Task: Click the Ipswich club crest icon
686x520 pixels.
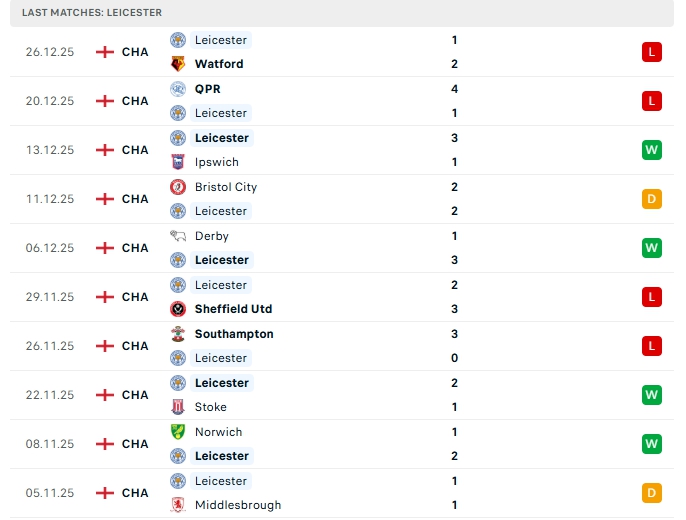Action: click(178, 162)
